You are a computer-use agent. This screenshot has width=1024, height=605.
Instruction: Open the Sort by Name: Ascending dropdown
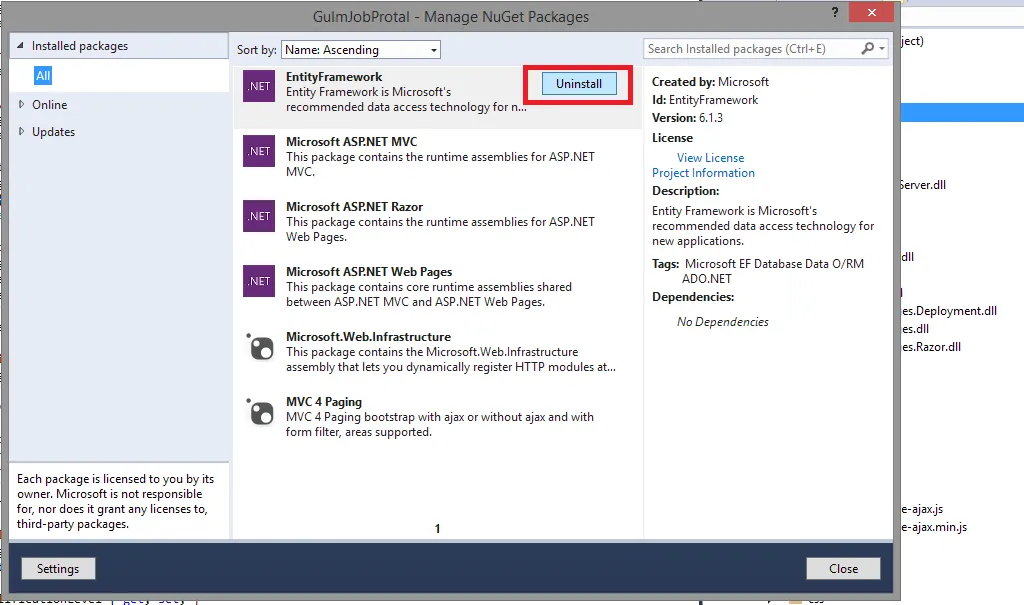[x=360, y=50]
